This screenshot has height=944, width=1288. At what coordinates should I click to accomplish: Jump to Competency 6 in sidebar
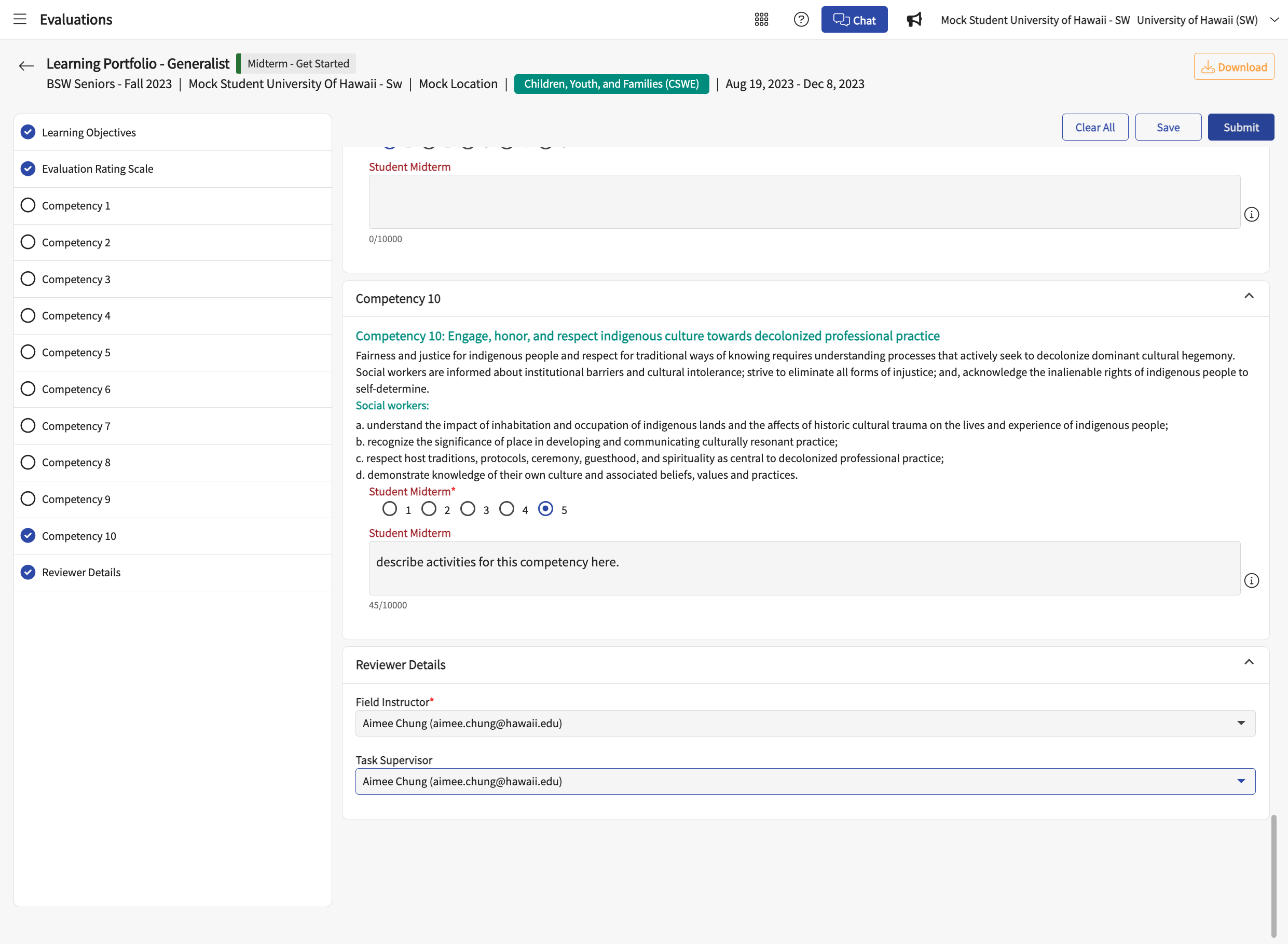pyautogui.click(x=173, y=389)
